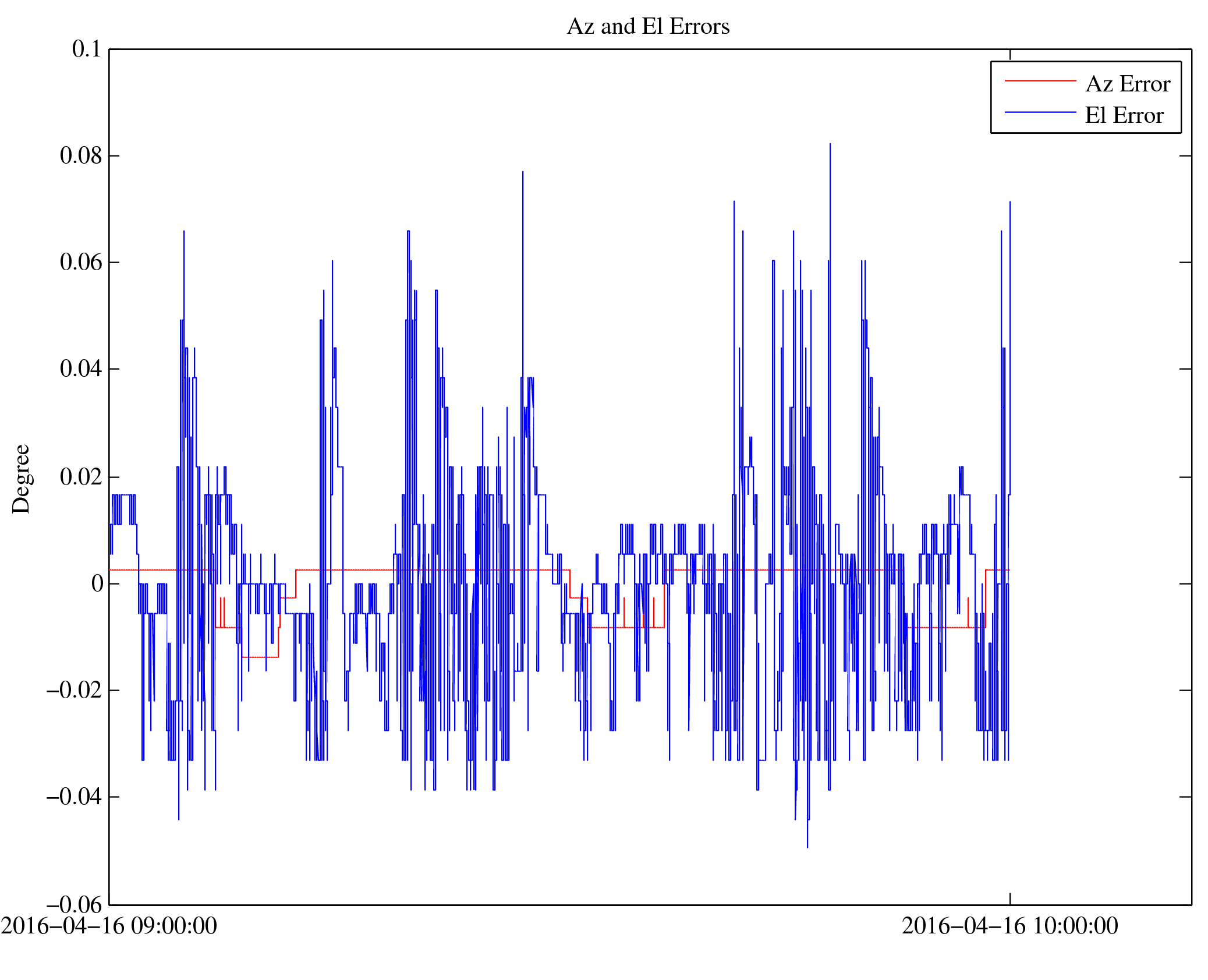Click the 0.08 y-axis tick label

click(80, 156)
